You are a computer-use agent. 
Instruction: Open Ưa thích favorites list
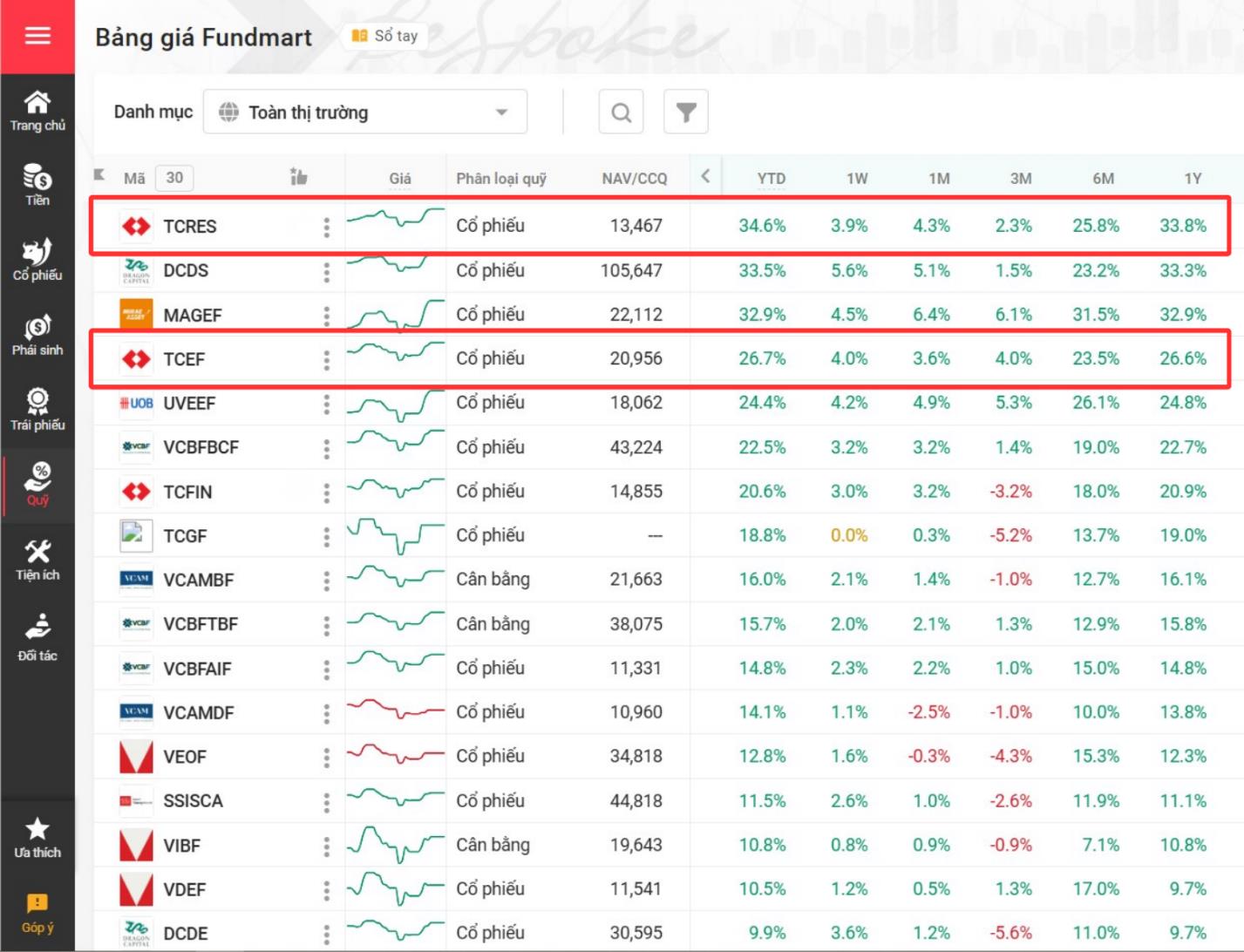click(x=37, y=838)
